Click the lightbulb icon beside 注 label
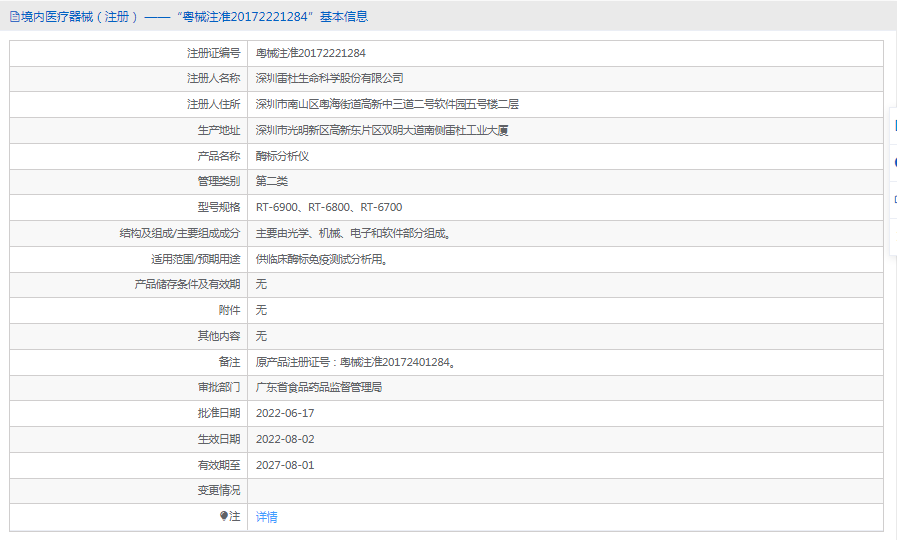The height and width of the screenshot is (540, 897). pyautogui.click(x=224, y=516)
